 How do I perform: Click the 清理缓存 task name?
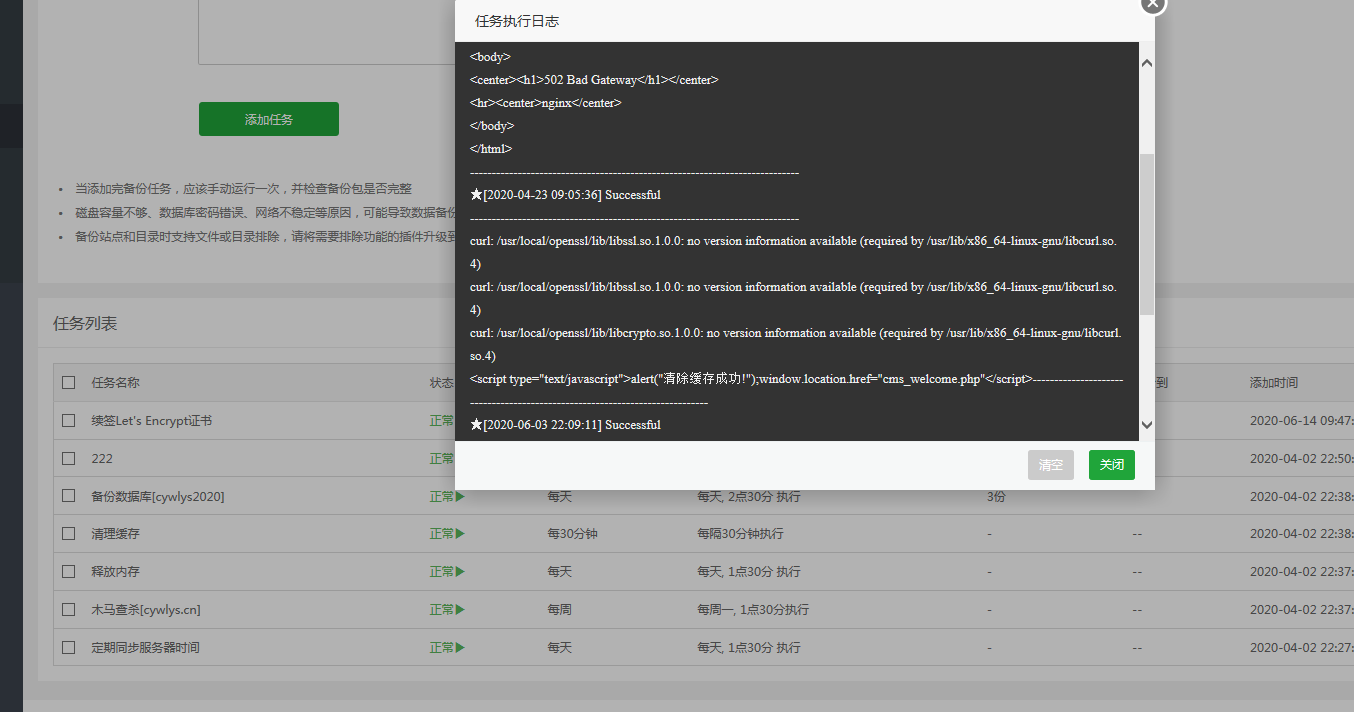[x=116, y=534]
